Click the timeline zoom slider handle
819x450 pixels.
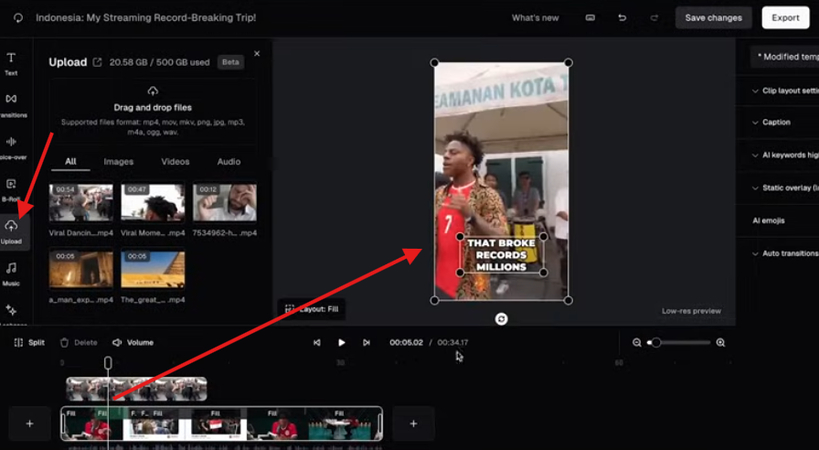656,342
